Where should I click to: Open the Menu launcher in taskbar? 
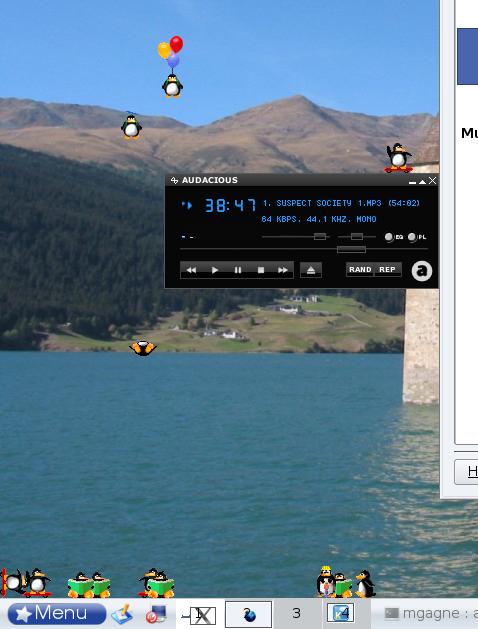click(x=57, y=613)
